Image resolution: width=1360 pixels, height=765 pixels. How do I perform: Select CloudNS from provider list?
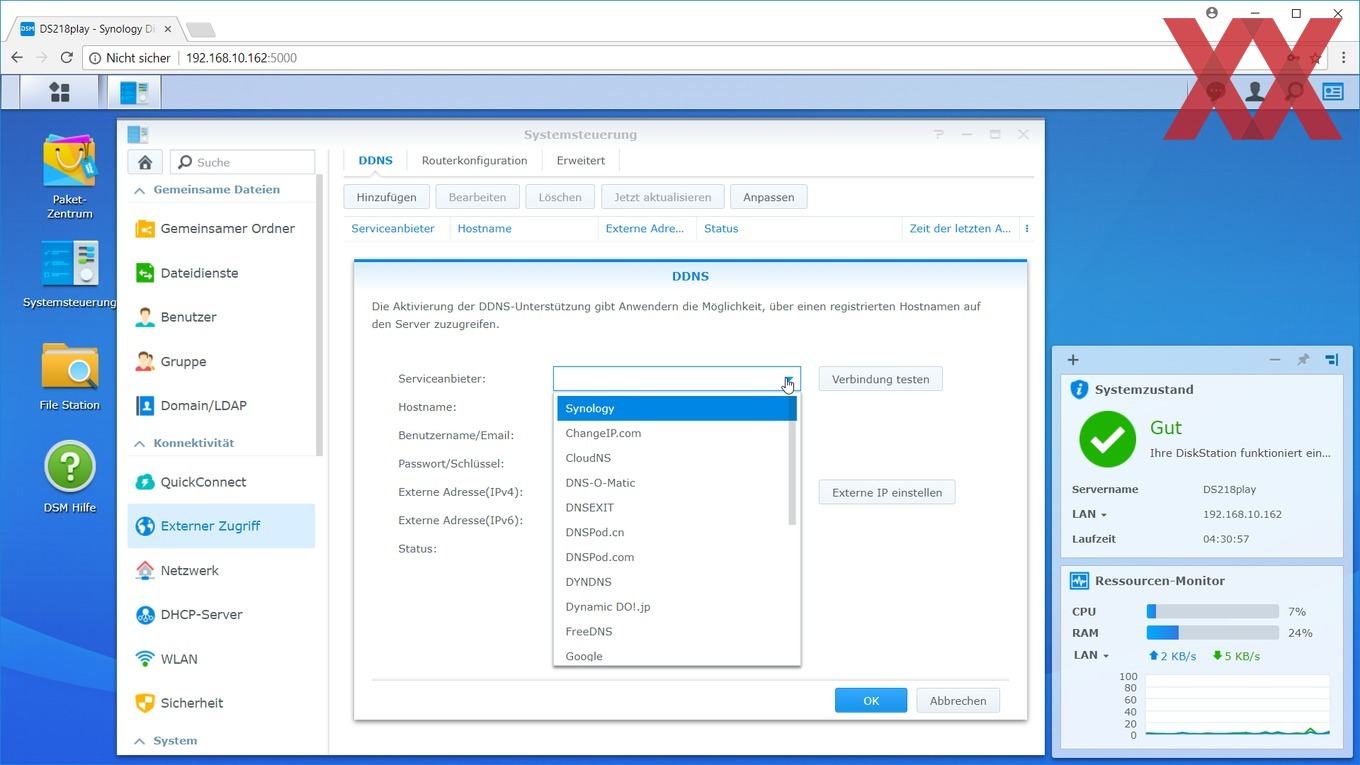coord(675,458)
